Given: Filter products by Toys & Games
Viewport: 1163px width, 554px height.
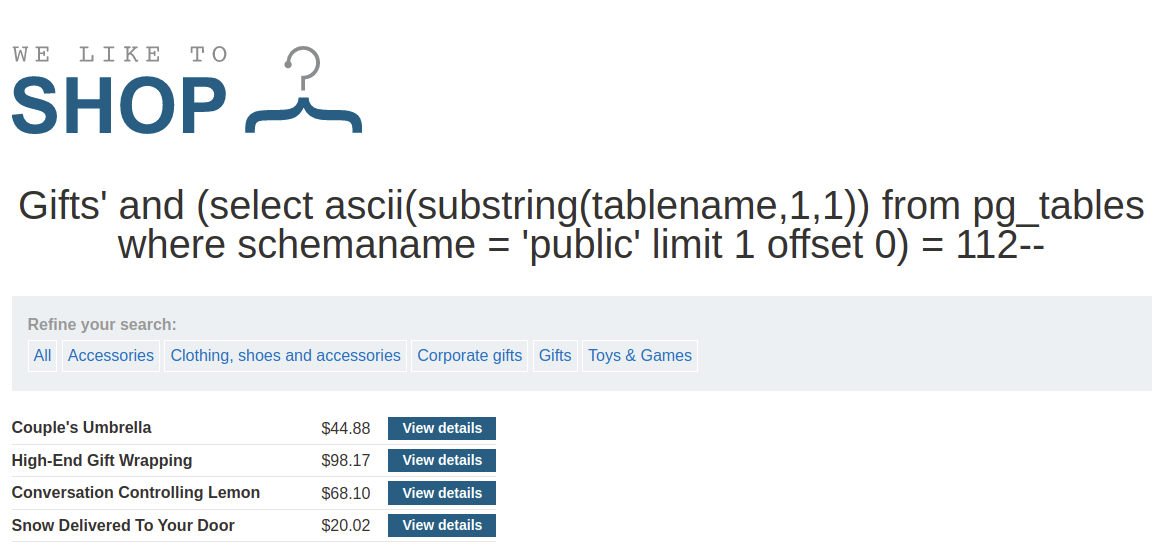Looking at the screenshot, I should point(639,355).
